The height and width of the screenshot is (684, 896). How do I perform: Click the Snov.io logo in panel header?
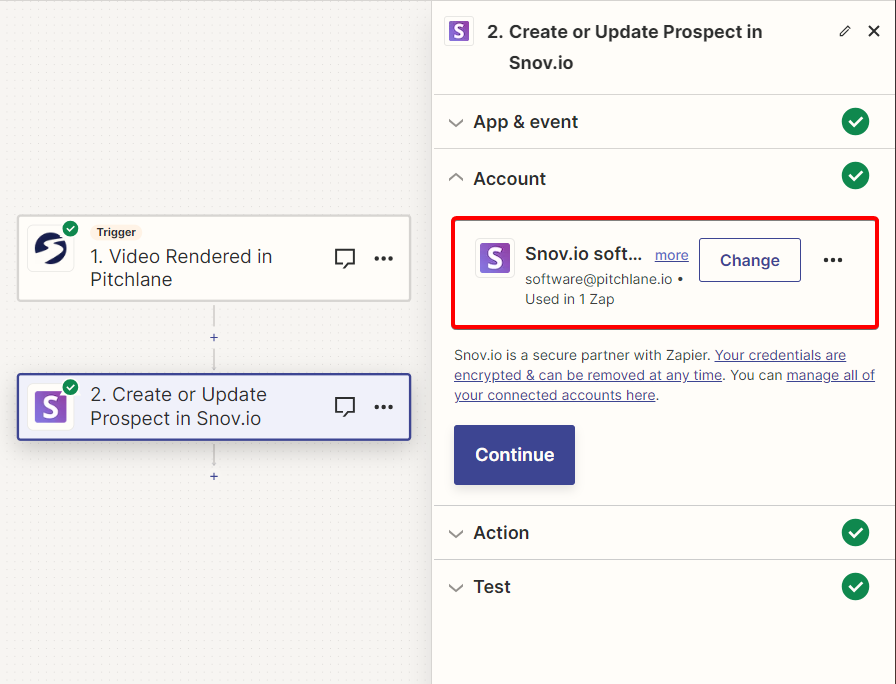[x=459, y=31]
